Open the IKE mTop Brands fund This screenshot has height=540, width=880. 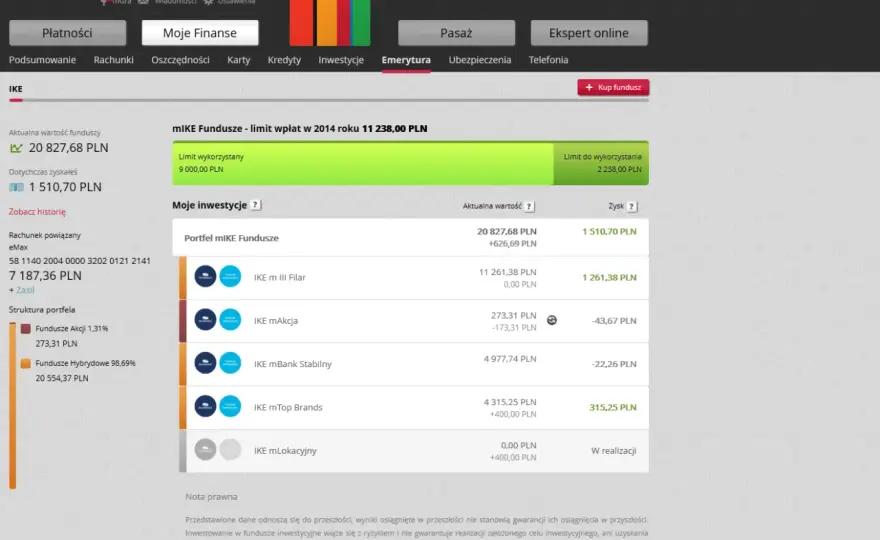414,407
